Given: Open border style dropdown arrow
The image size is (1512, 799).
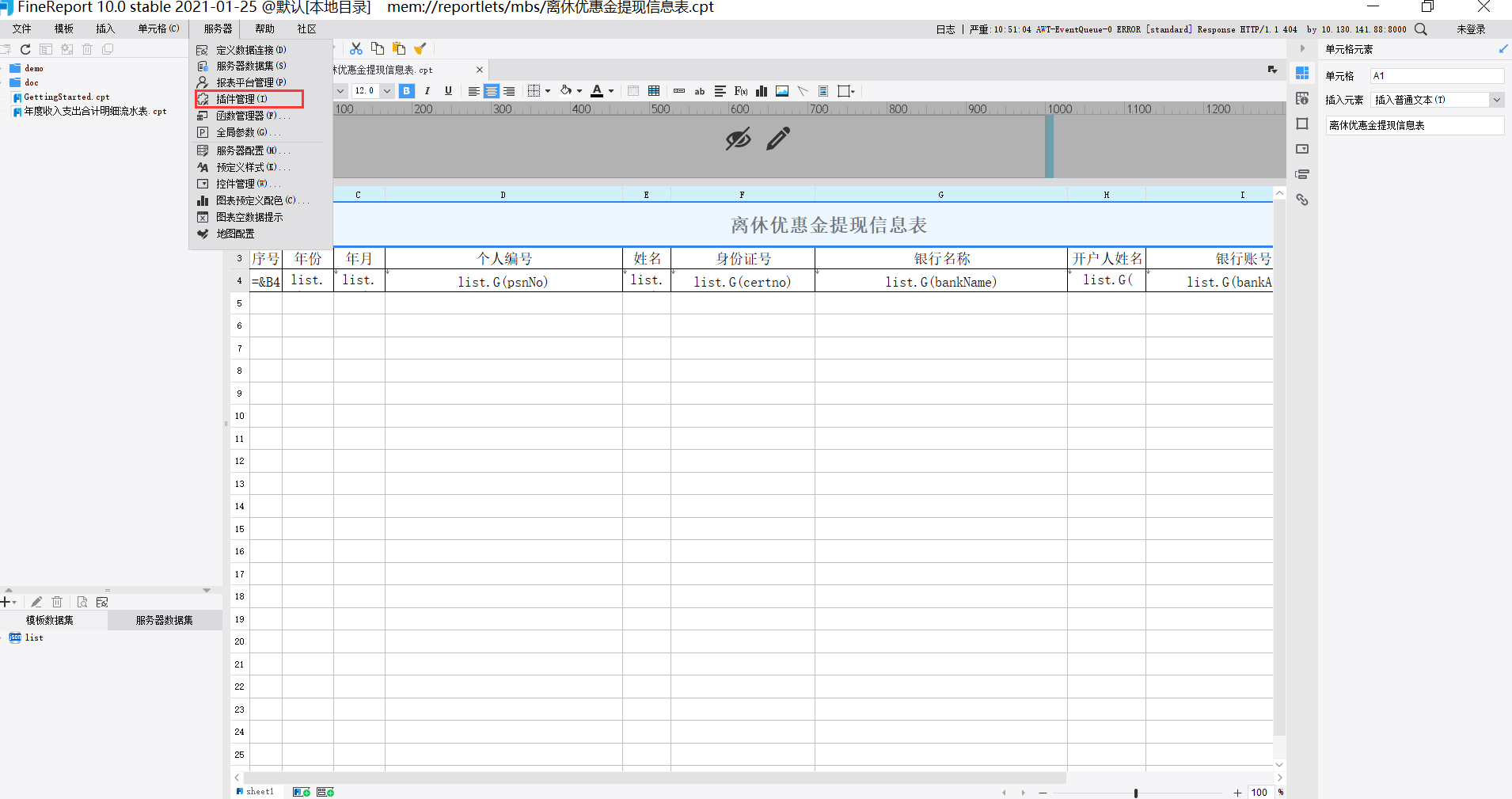Looking at the screenshot, I should 548,91.
